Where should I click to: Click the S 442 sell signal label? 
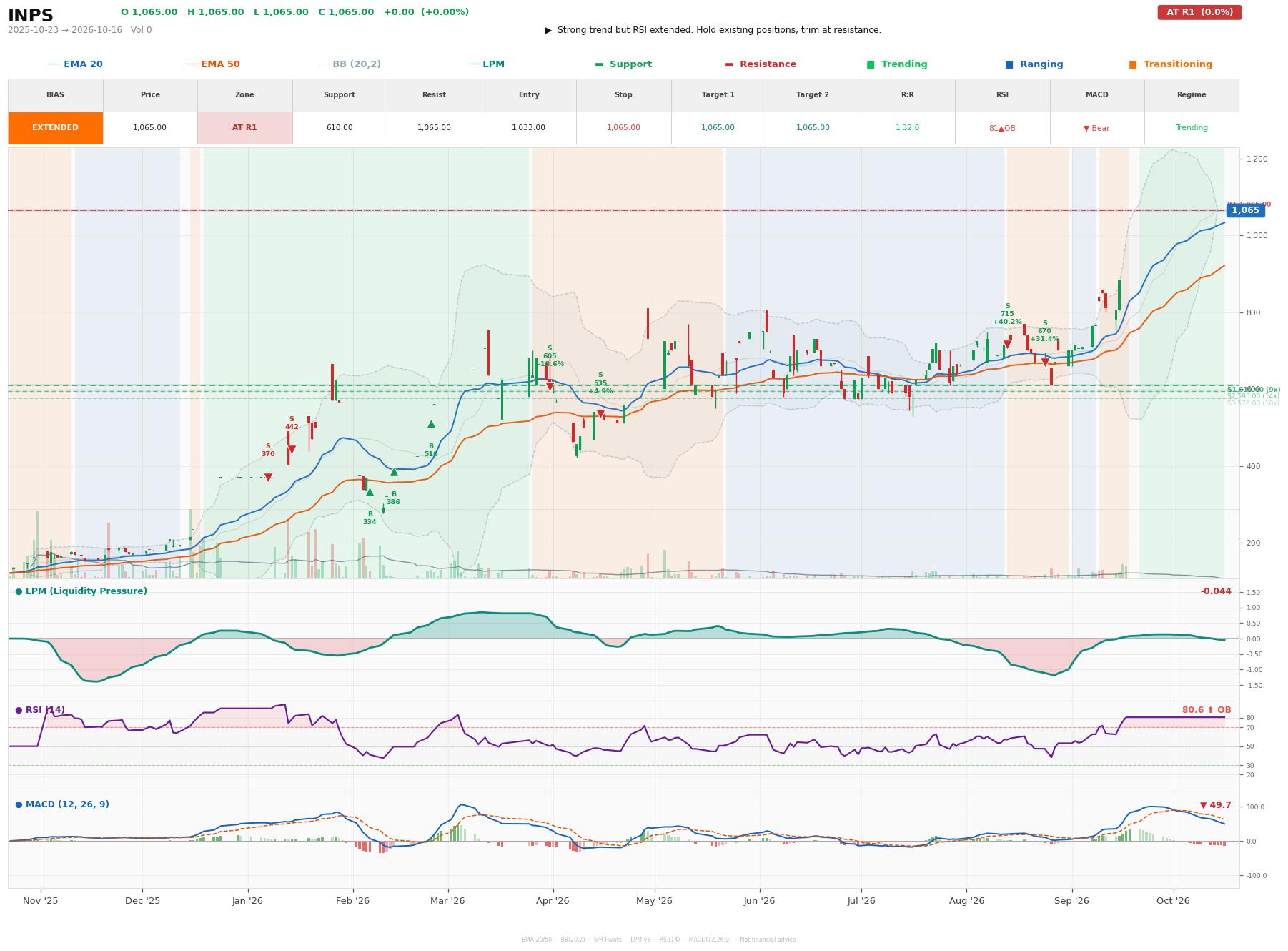coord(292,423)
